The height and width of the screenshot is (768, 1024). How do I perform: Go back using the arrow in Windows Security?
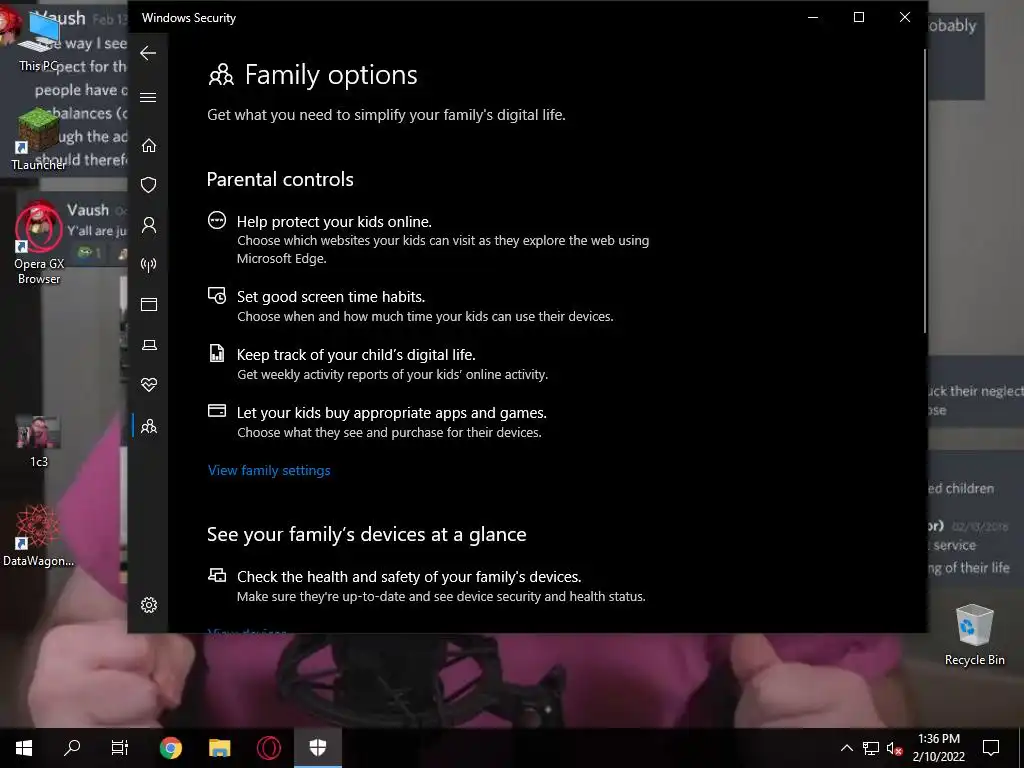148,53
